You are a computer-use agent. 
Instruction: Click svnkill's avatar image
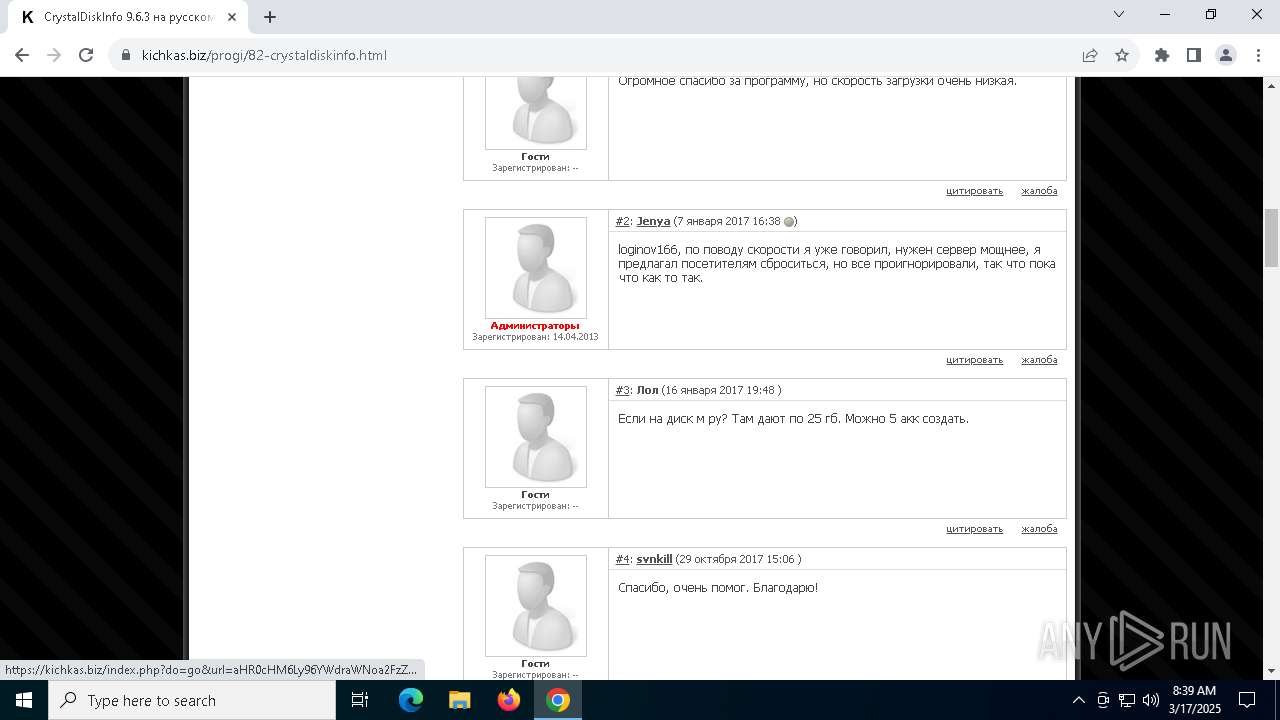(536, 606)
